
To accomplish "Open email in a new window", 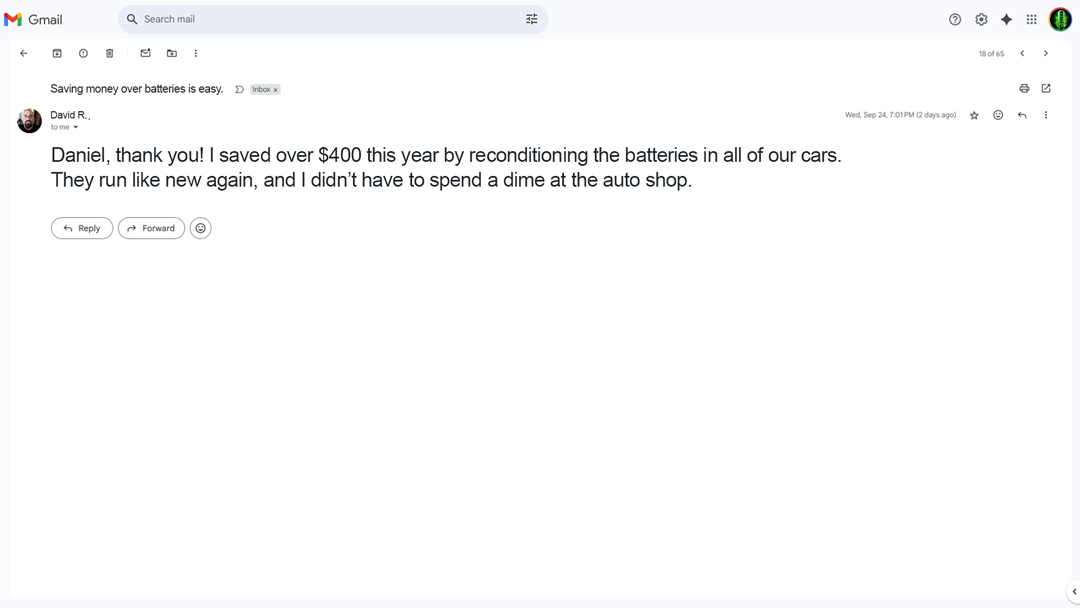I will point(1046,88).
